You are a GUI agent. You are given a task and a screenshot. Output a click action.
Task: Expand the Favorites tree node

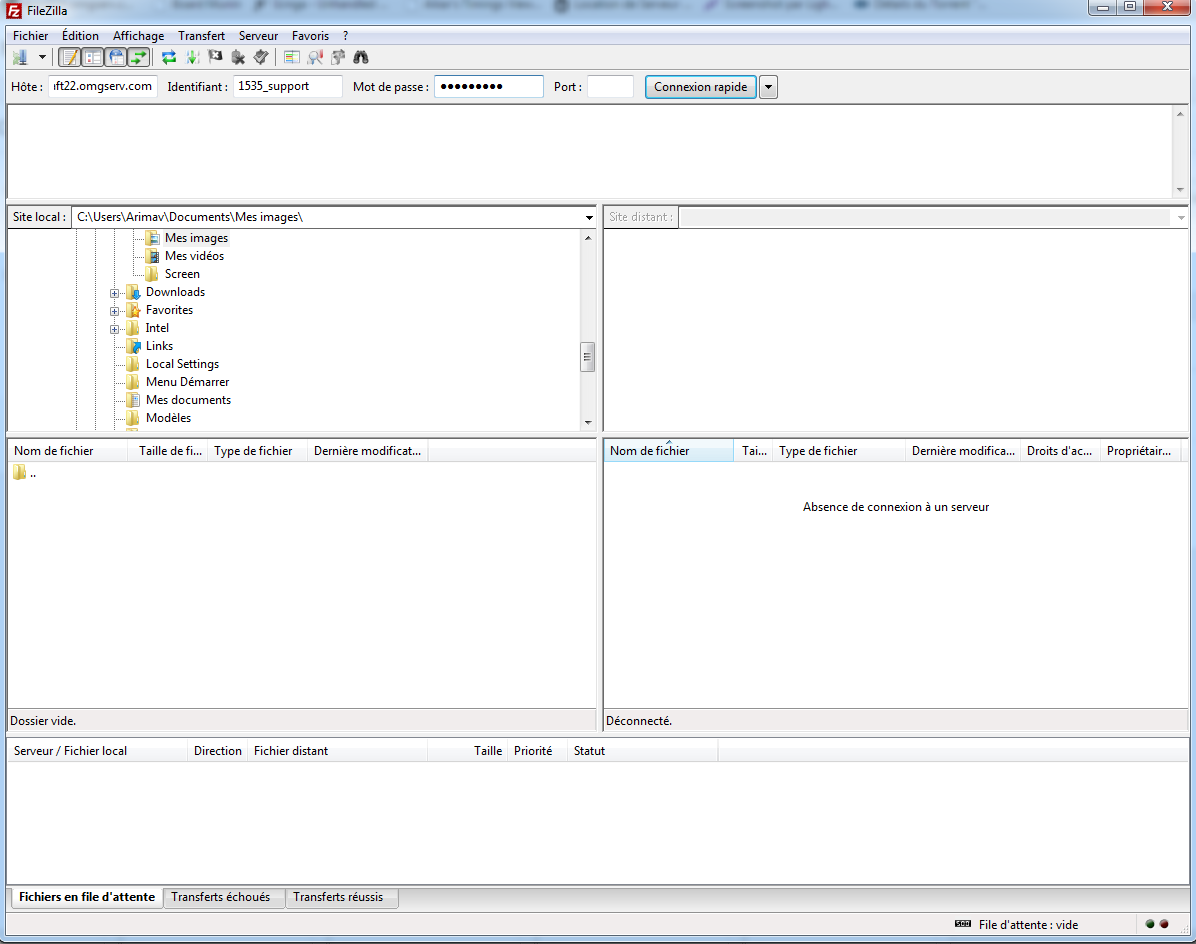114,311
